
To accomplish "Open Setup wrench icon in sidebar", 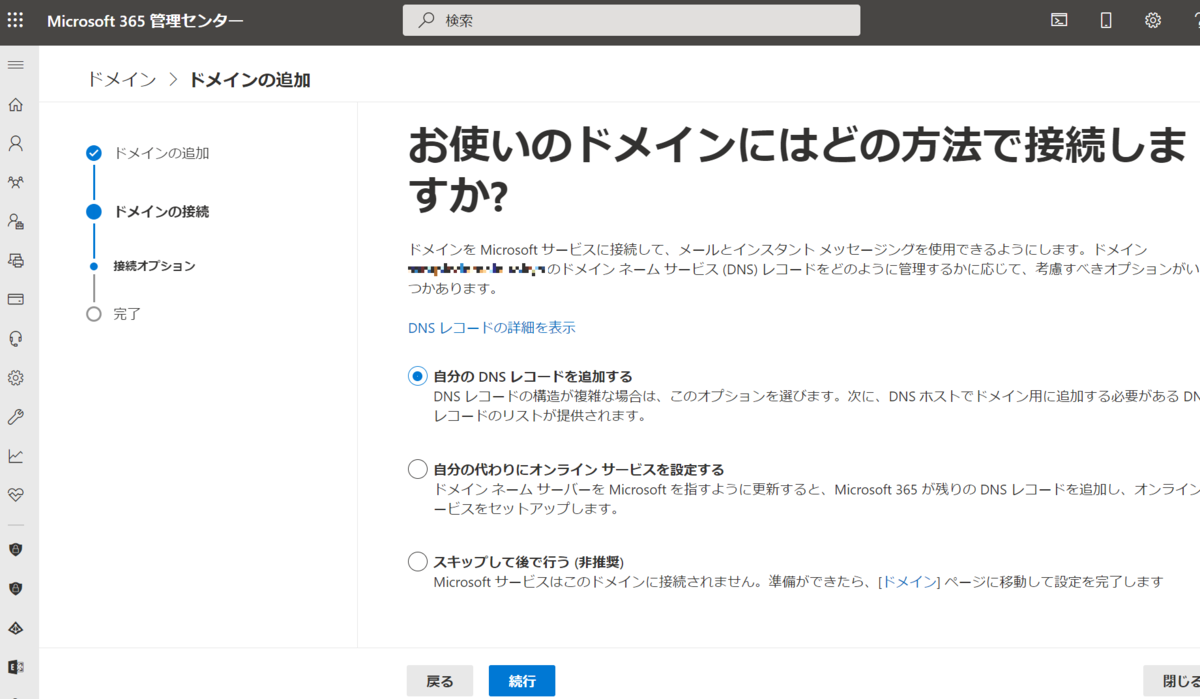I will click(15, 417).
